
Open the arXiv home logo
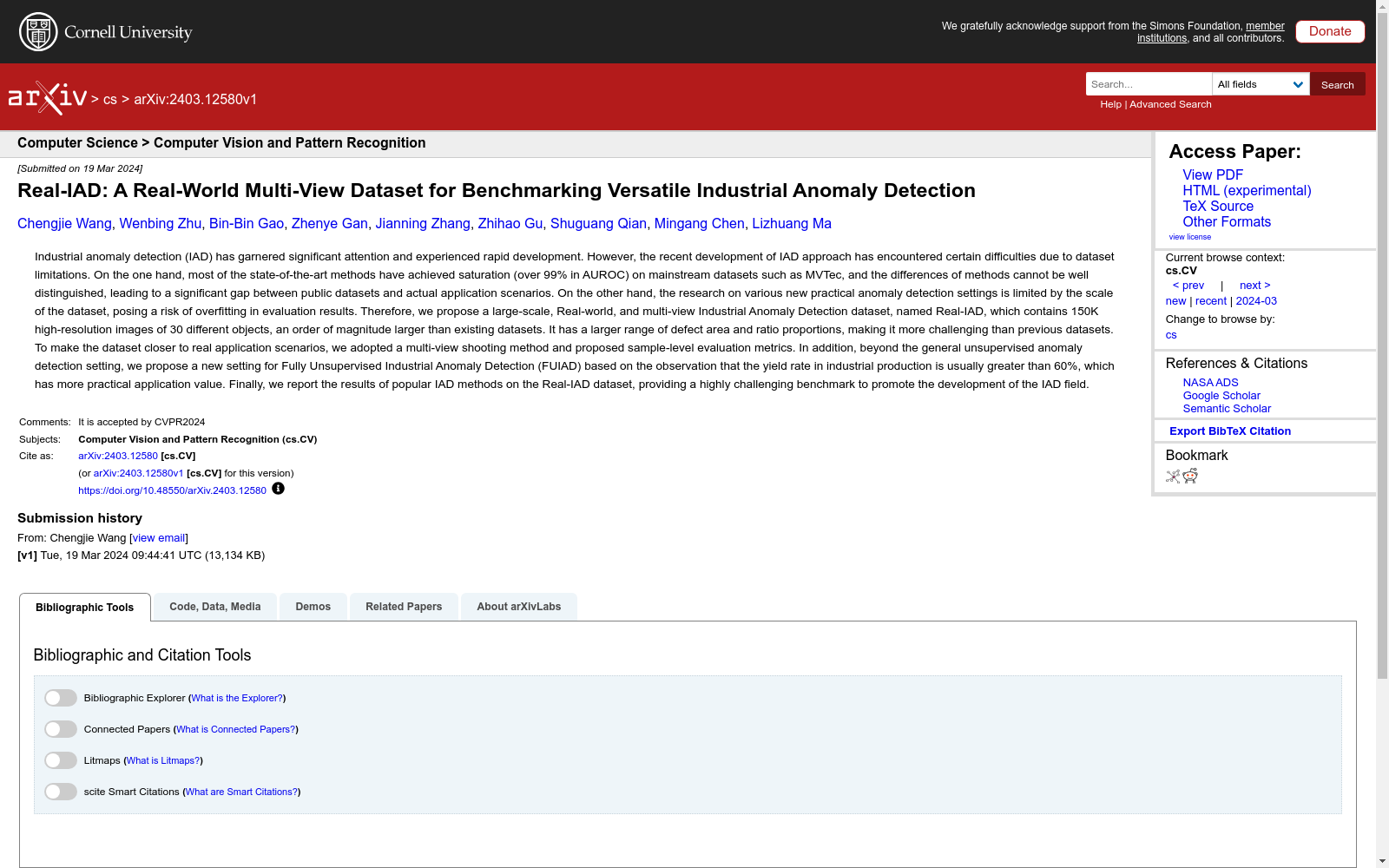click(x=48, y=98)
